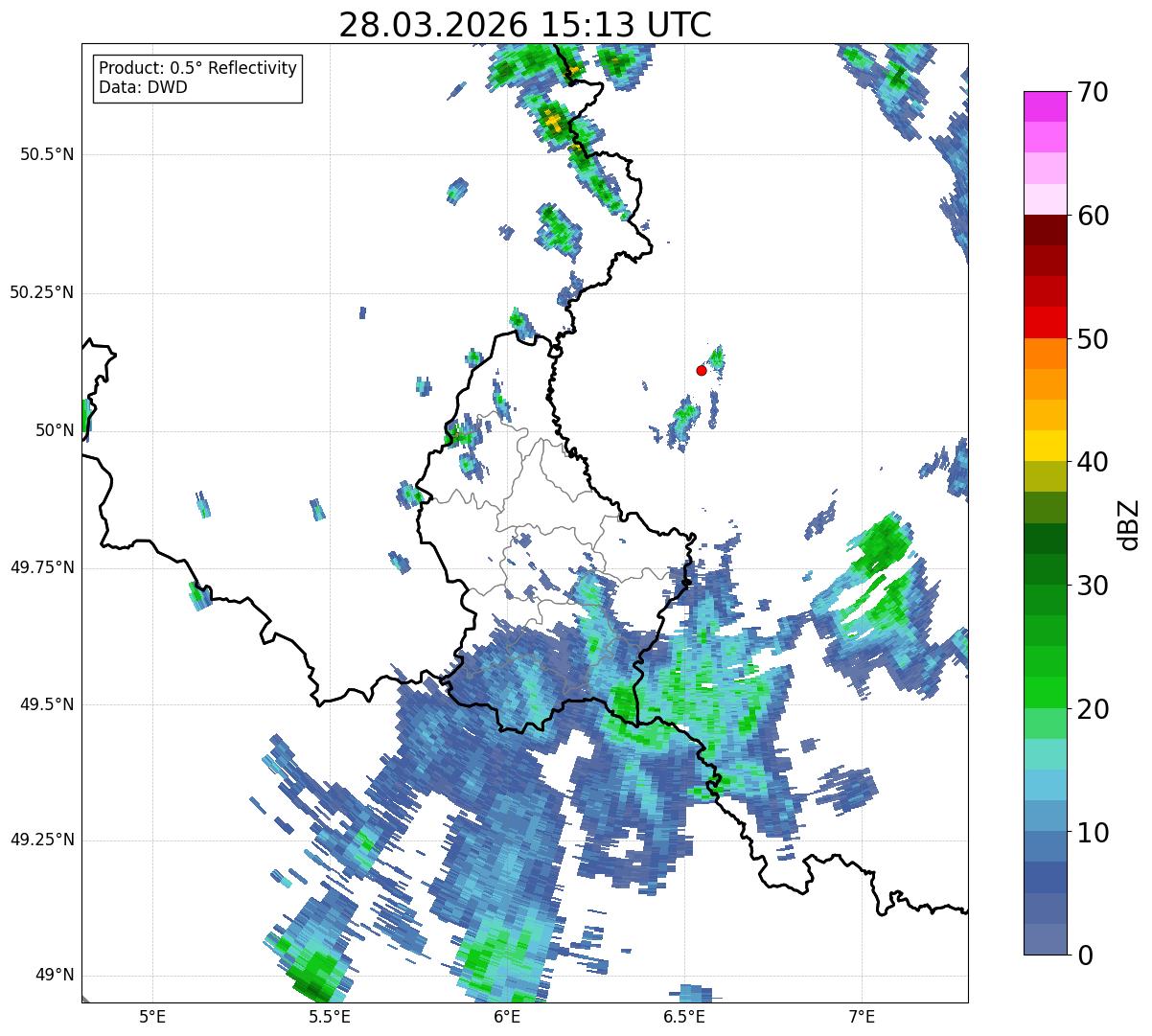Click the 30 label on the colorbar

click(x=1093, y=586)
